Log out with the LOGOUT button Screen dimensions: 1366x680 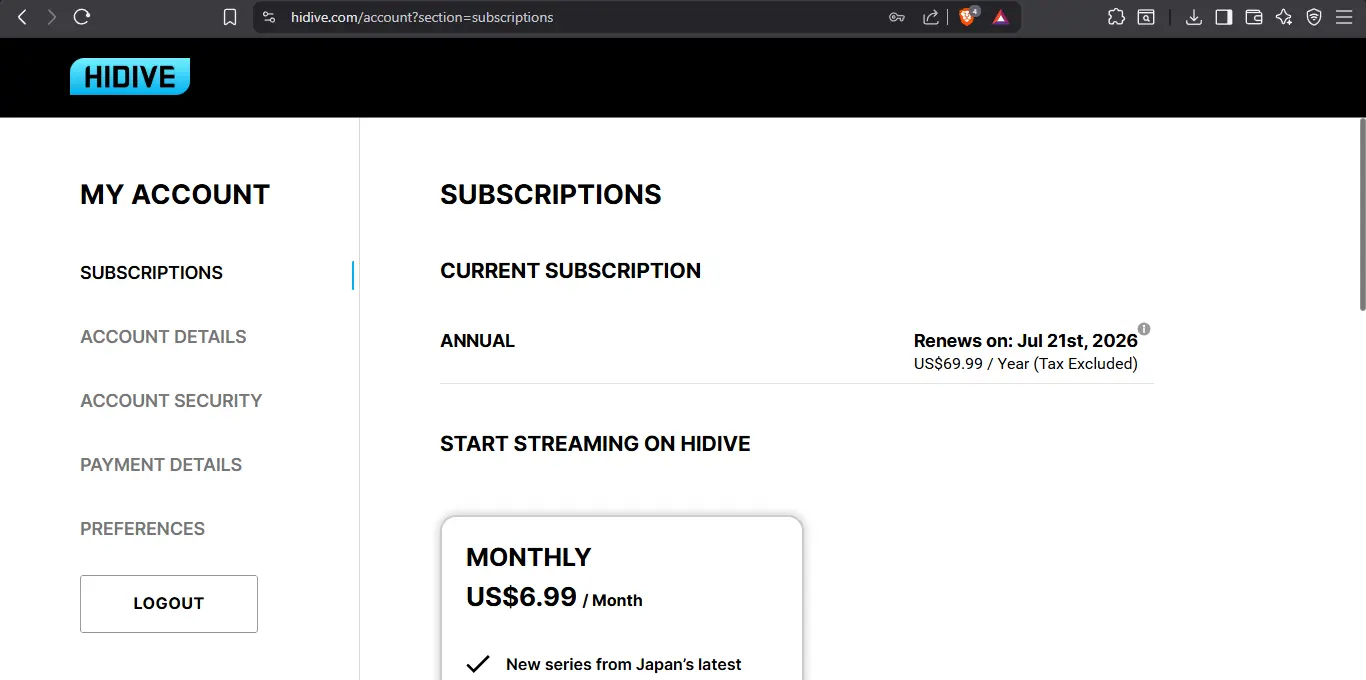[169, 604]
